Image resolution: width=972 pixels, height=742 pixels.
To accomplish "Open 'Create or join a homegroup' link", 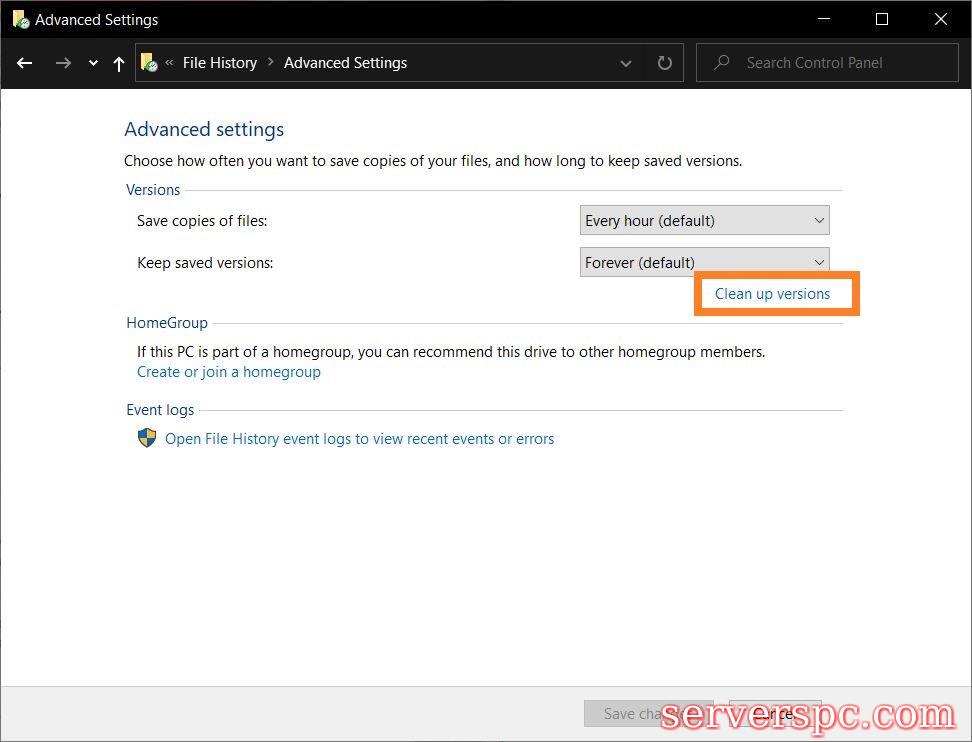I will [x=229, y=372].
